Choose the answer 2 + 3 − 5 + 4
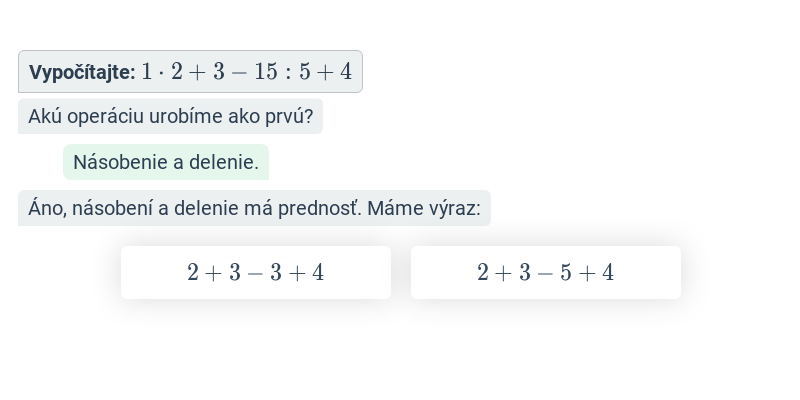Viewport: 800px width, 400px height. (545, 272)
